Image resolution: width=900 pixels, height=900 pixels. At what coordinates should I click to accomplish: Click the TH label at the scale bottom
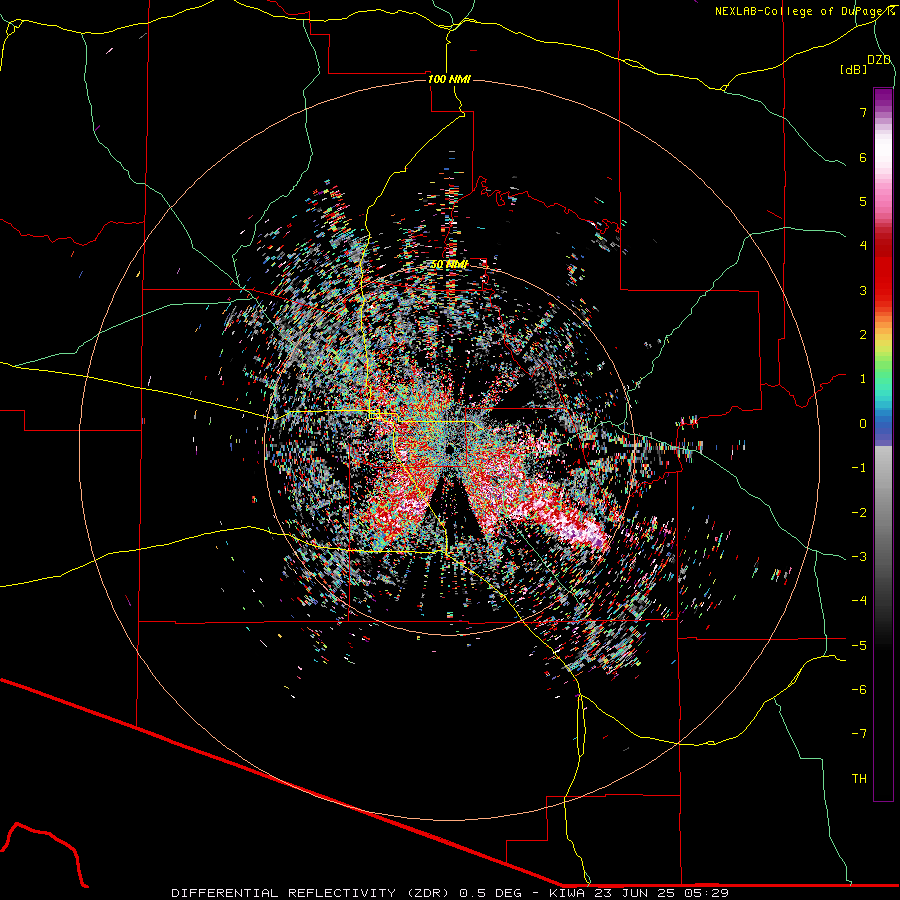coord(859,779)
